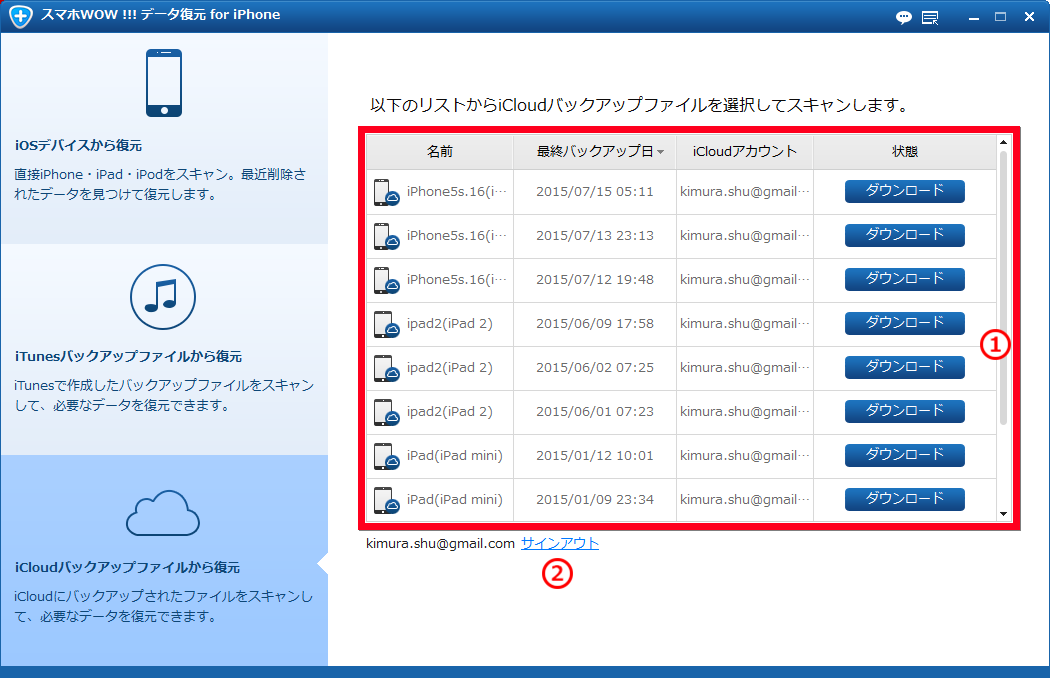Download the 2015/06/09 ipad2 backup
1050x678 pixels.
(x=904, y=323)
